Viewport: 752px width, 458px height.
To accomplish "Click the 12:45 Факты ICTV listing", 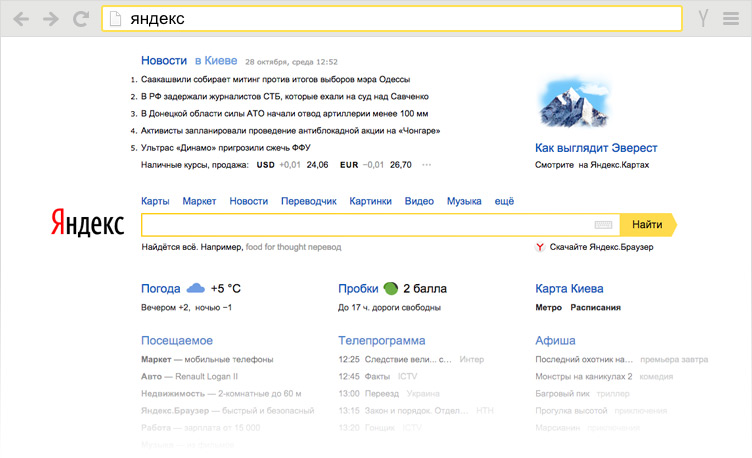I will 378,376.
